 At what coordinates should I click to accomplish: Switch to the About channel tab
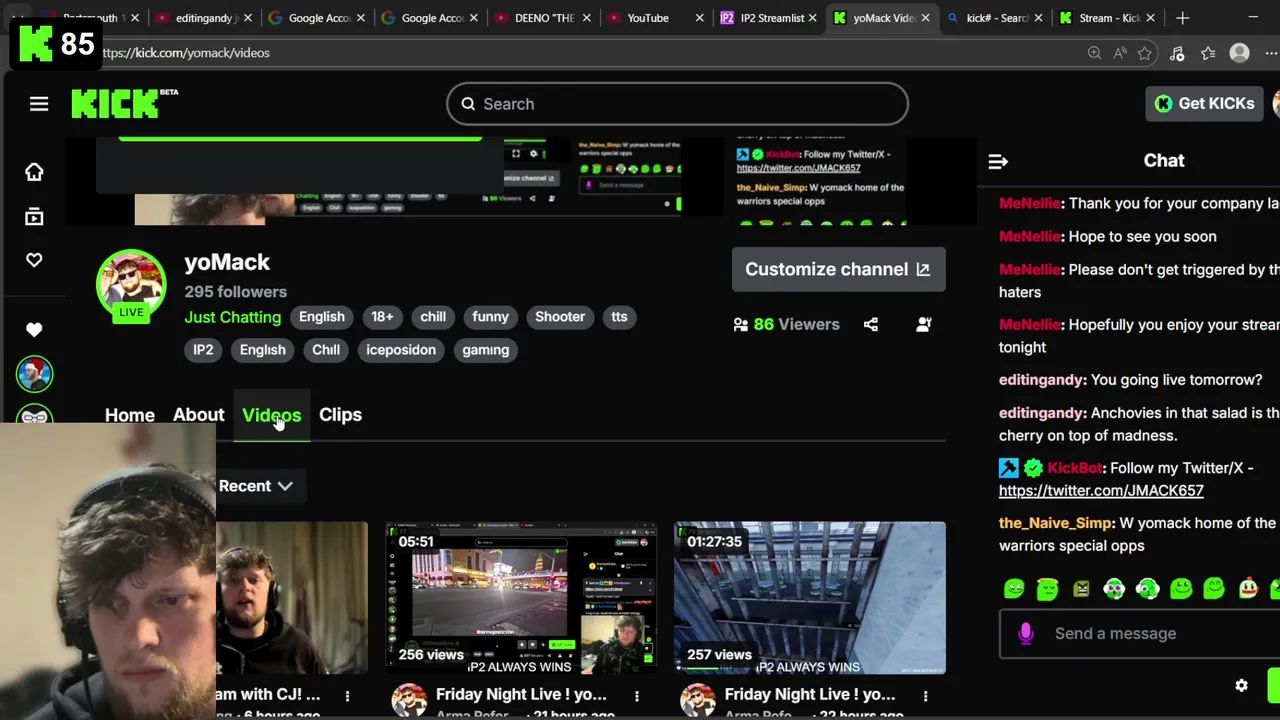point(198,415)
